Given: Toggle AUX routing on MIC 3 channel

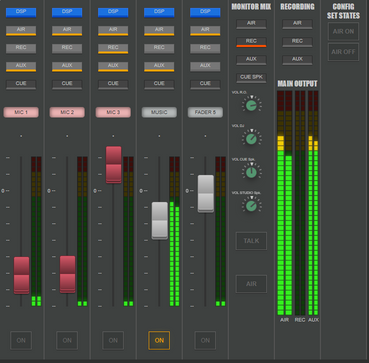Looking at the screenshot, I should [x=113, y=66].
